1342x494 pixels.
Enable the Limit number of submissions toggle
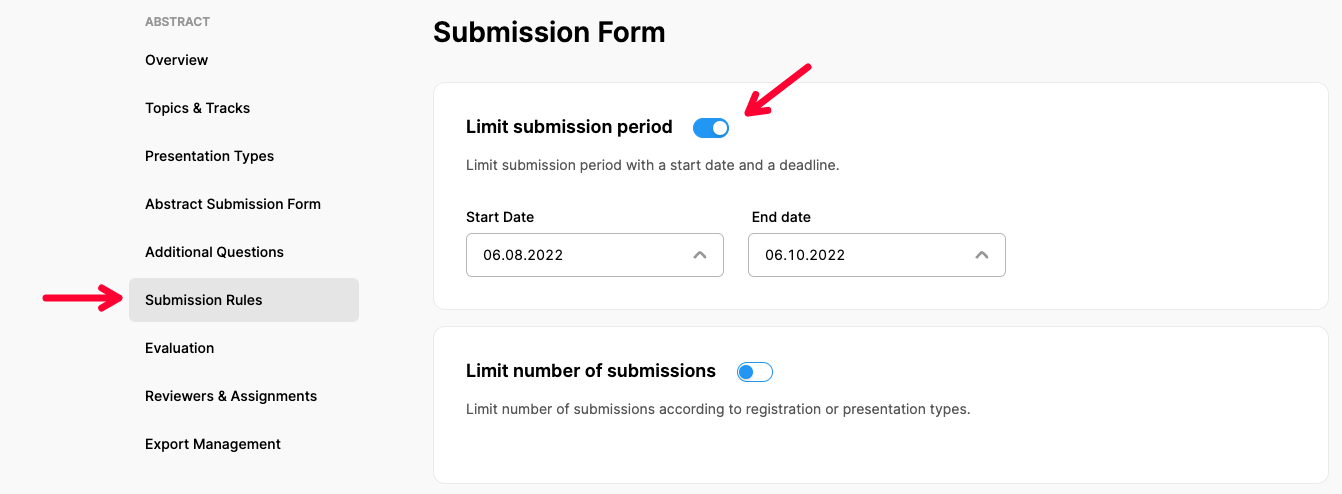(755, 372)
